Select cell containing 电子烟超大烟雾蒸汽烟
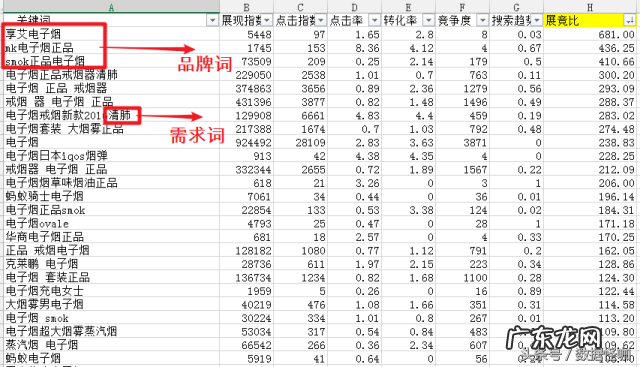 (x=111, y=331)
